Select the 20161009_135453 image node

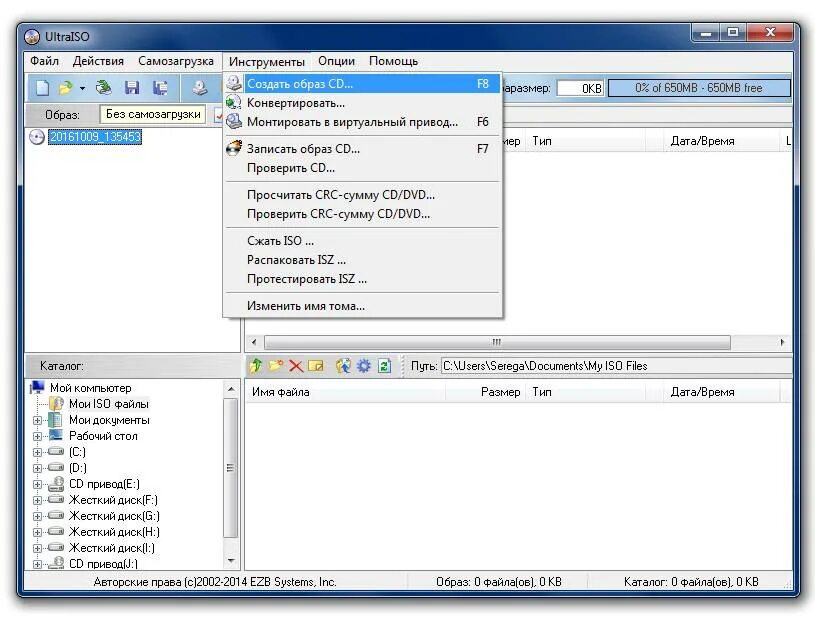pos(95,137)
